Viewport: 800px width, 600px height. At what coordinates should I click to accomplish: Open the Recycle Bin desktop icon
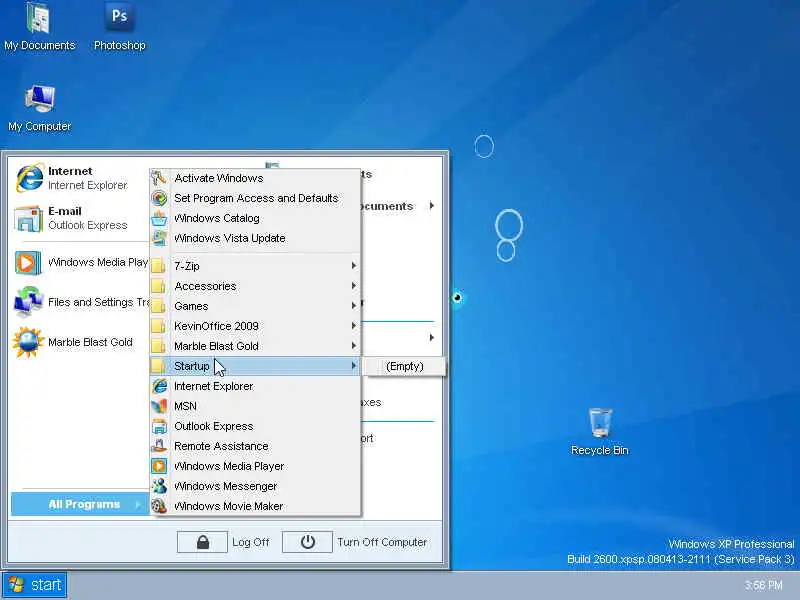[x=599, y=432]
